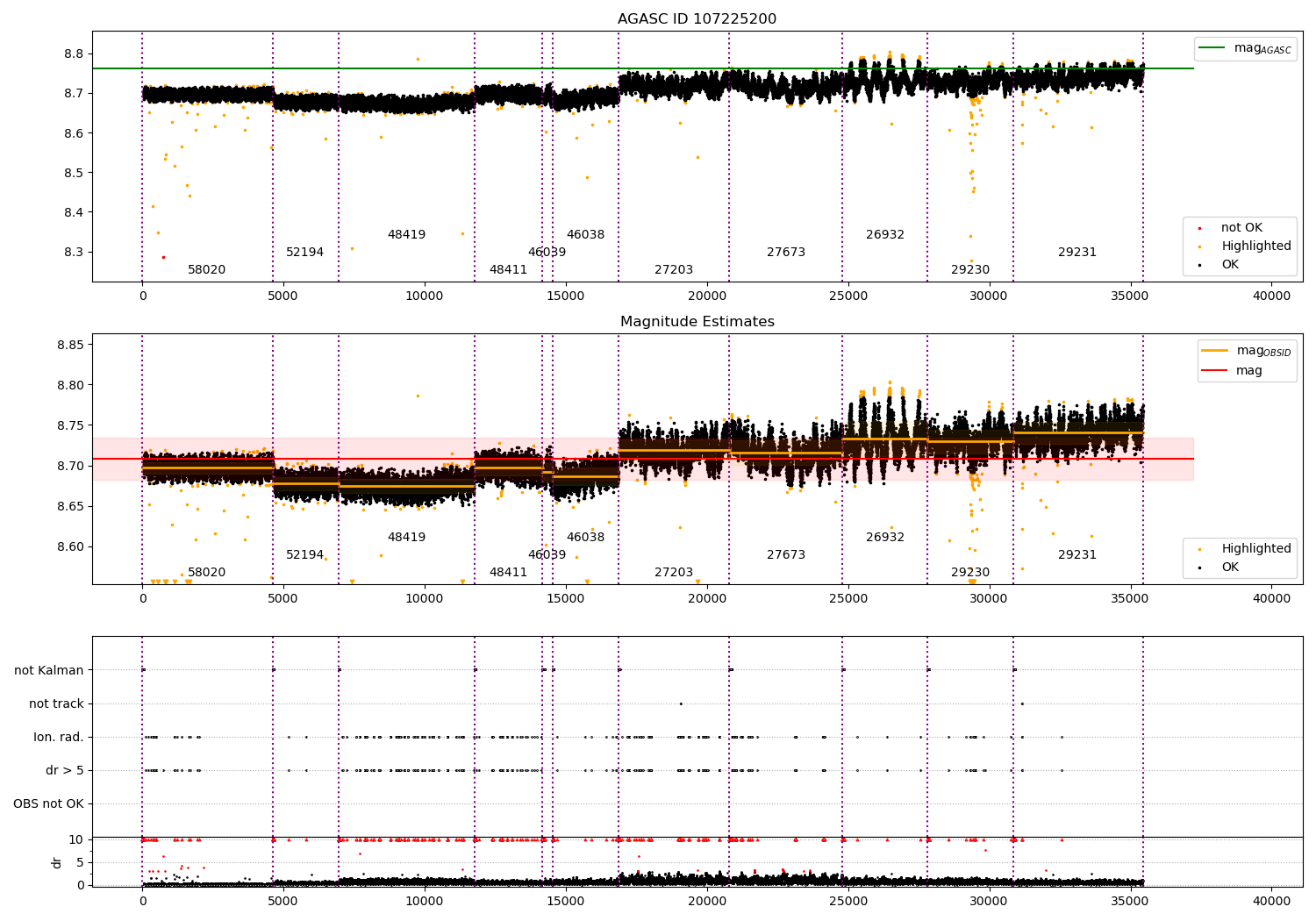This screenshot has width=1316, height=921.
Task: Click the 8.65 y-axis tick label
Action: point(70,506)
